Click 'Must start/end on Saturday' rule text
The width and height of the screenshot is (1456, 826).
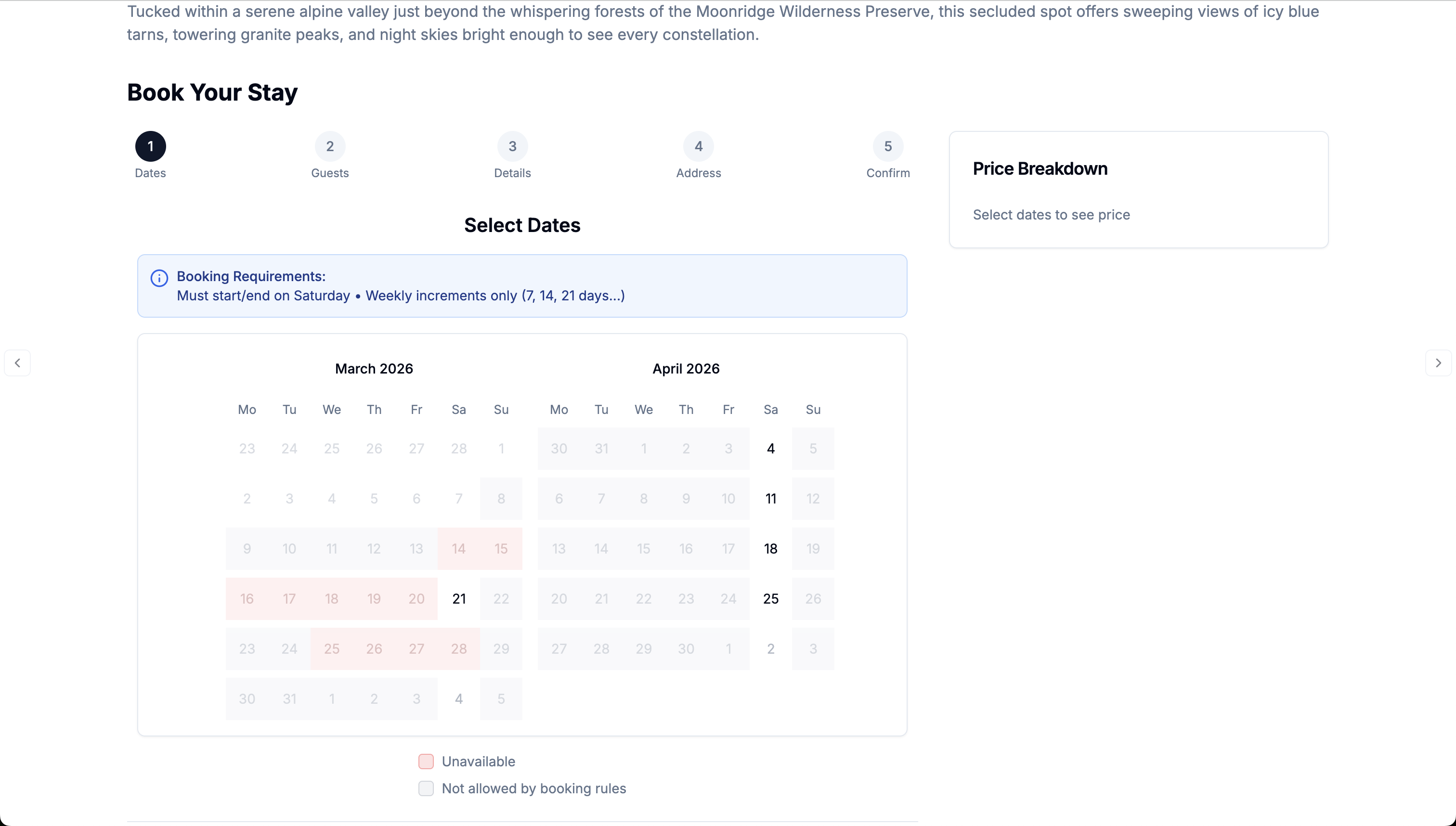click(x=263, y=296)
